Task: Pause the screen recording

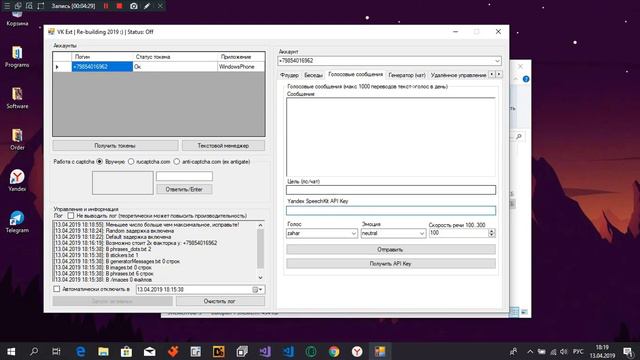Action: 106,6
